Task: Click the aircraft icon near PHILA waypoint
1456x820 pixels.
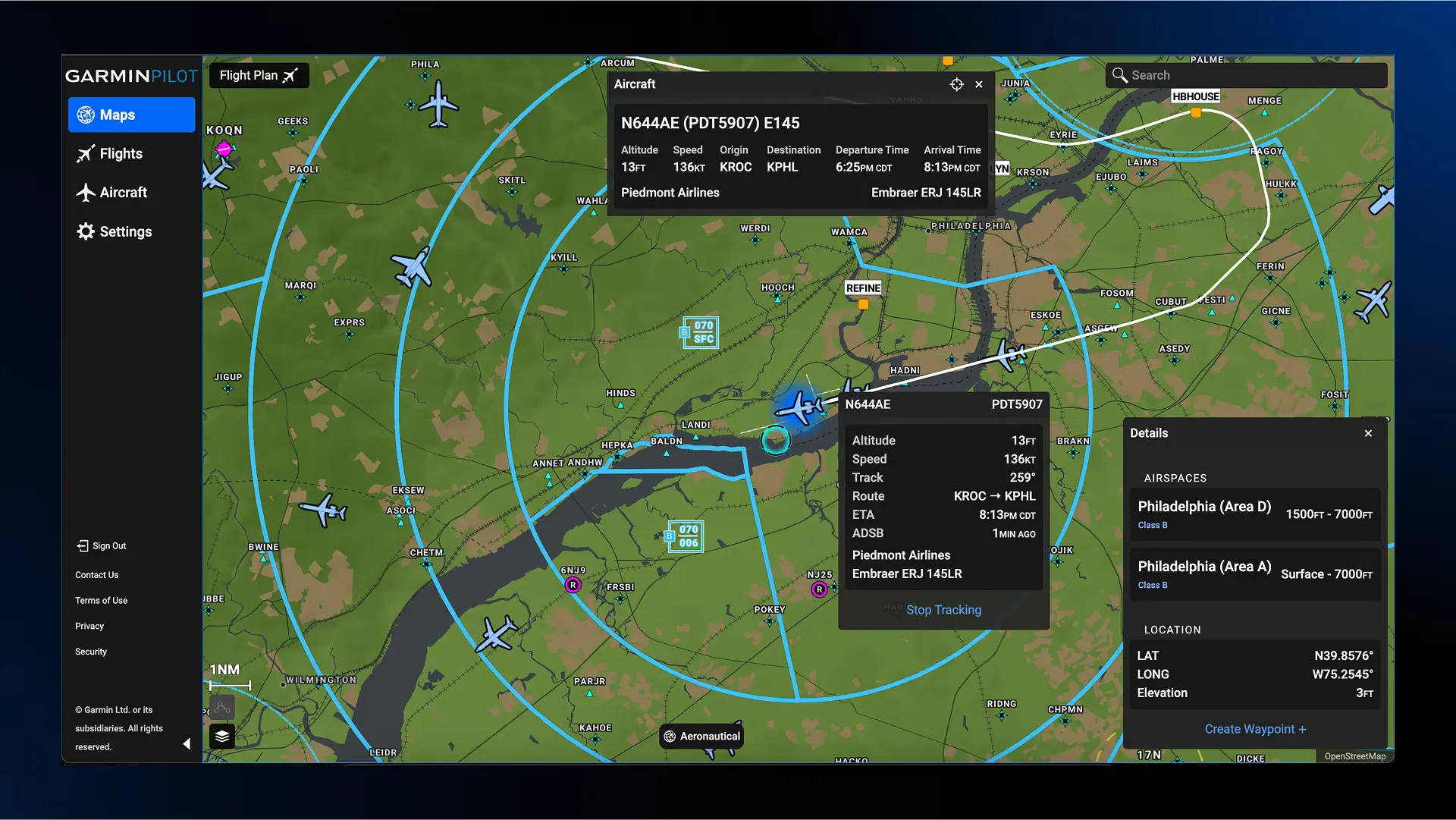Action: coord(438,104)
